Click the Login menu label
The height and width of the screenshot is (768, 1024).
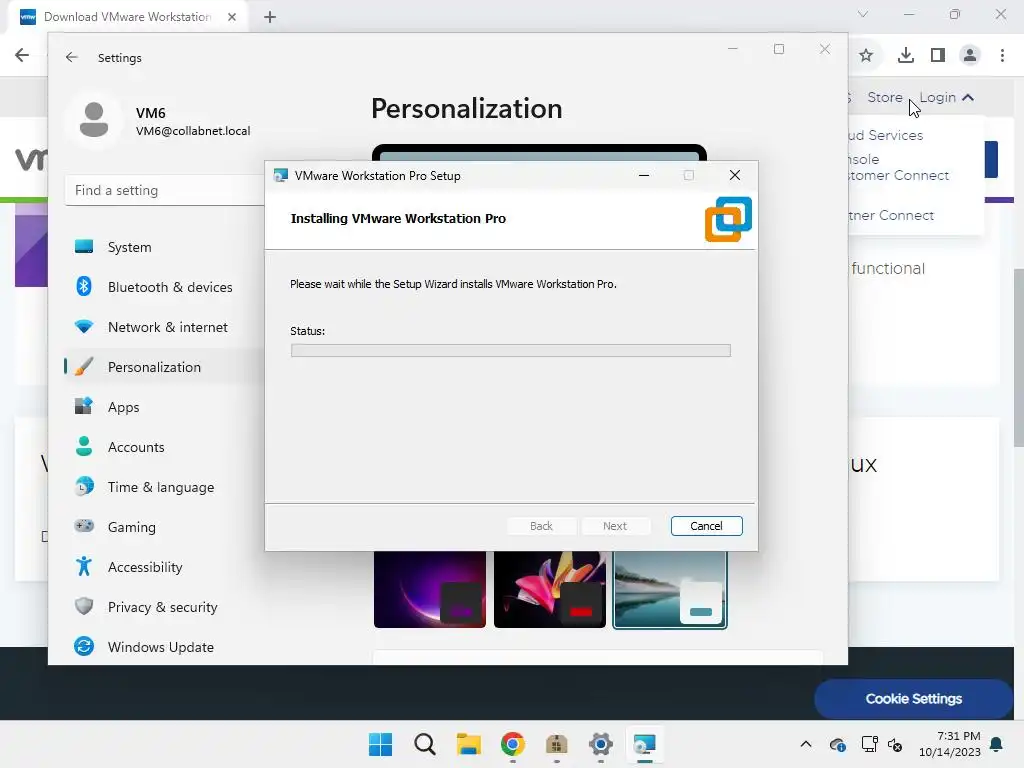click(x=937, y=97)
